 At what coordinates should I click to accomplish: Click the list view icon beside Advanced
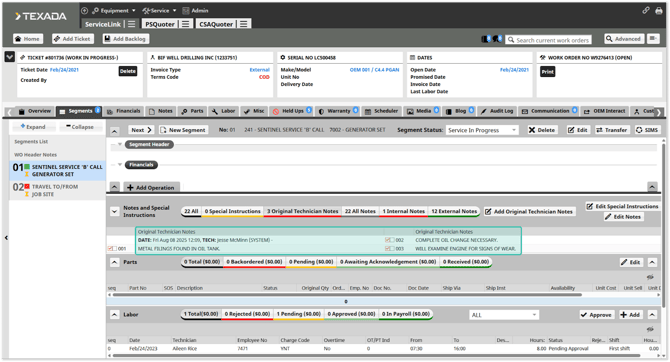[653, 39]
